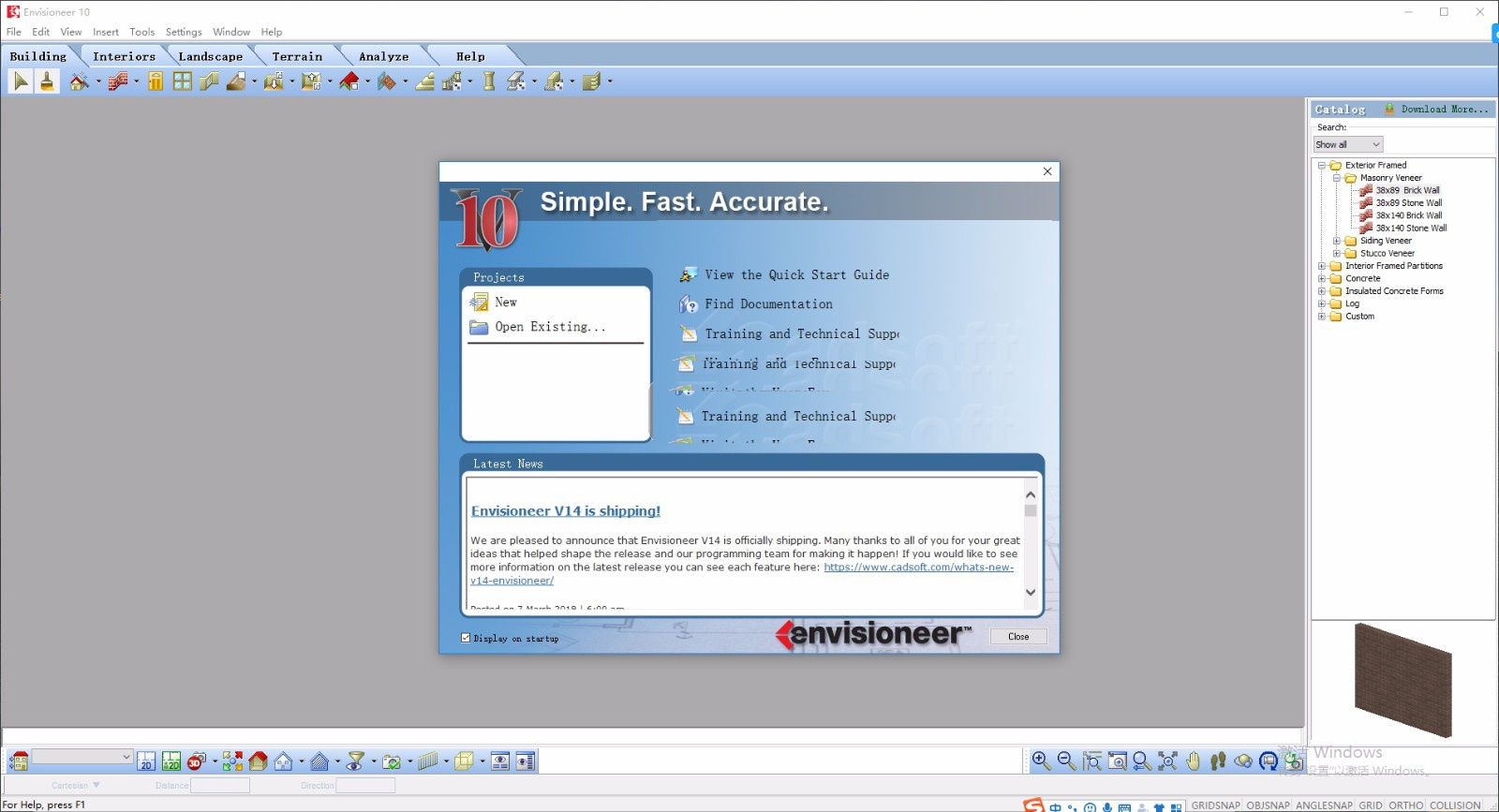The width and height of the screenshot is (1499, 812).
Task: Switch to the Interiors tab
Action: [124, 56]
